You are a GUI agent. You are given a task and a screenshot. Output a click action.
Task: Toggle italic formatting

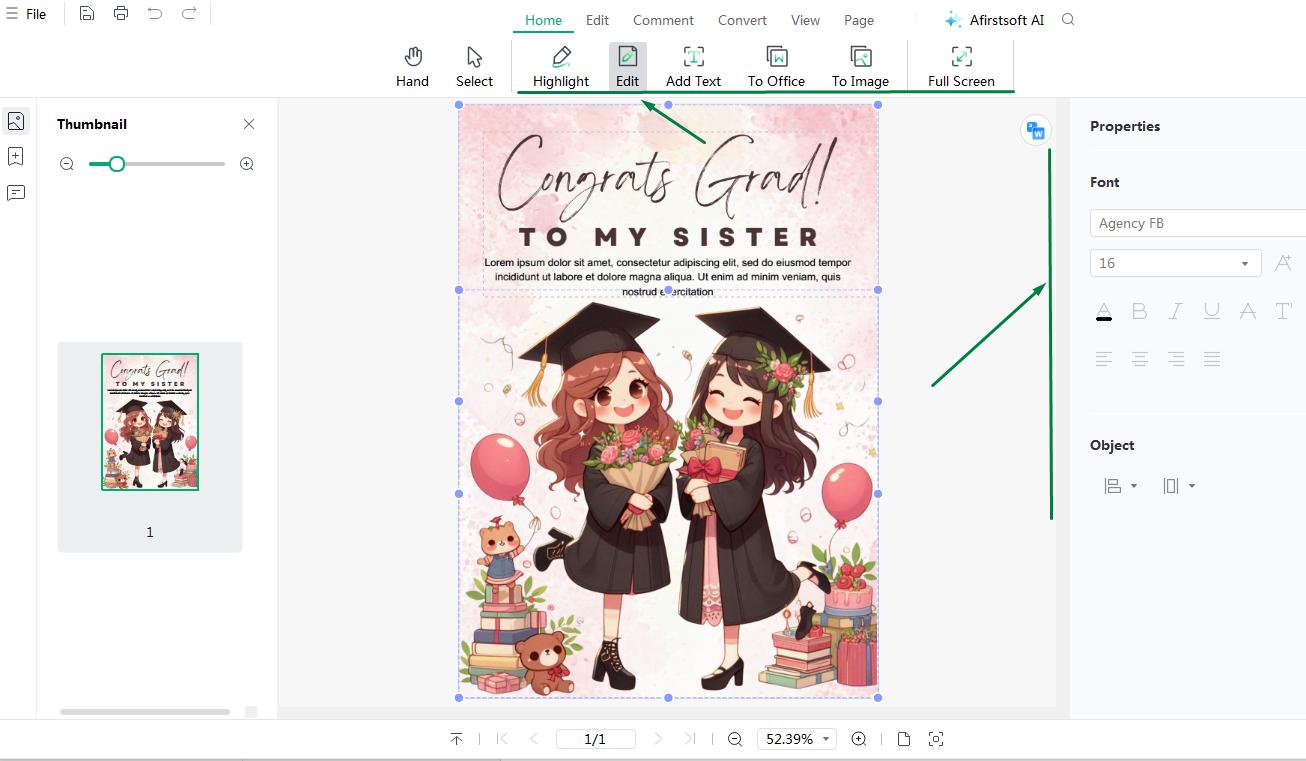1176,311
